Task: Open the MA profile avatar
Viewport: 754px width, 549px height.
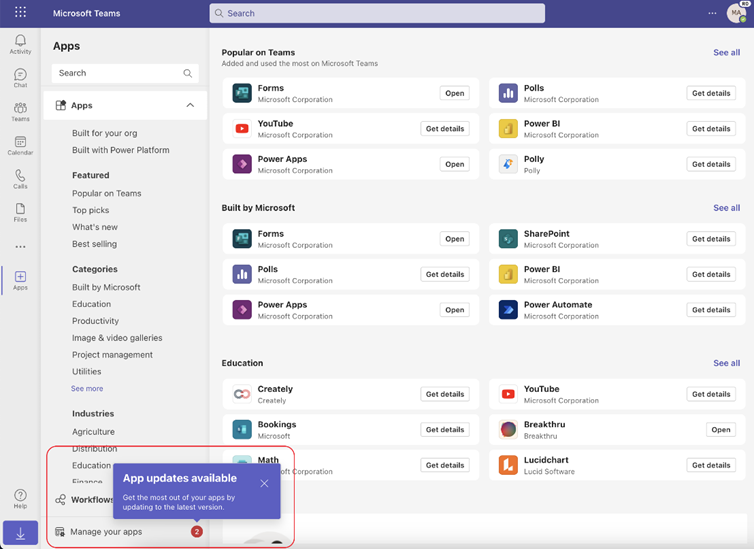Action: (x=736, y=13)
